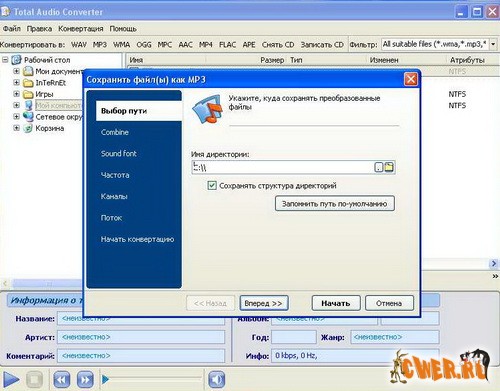The height and width of the screenshot is (391, 500).
Task: Click the fast-forward track button
Action: 85,379
